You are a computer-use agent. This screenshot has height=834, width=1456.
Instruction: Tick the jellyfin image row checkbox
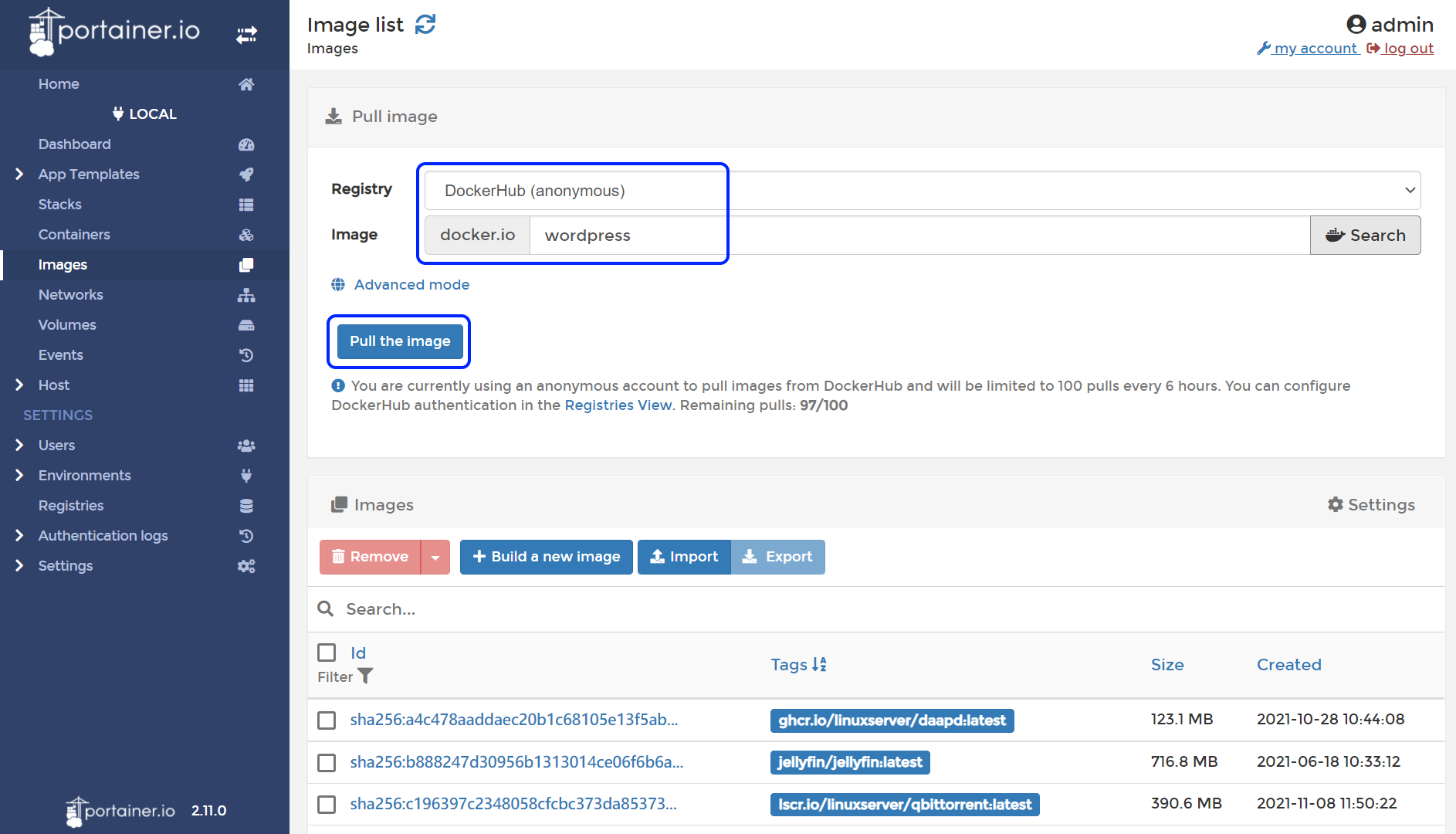click(327, 762)
